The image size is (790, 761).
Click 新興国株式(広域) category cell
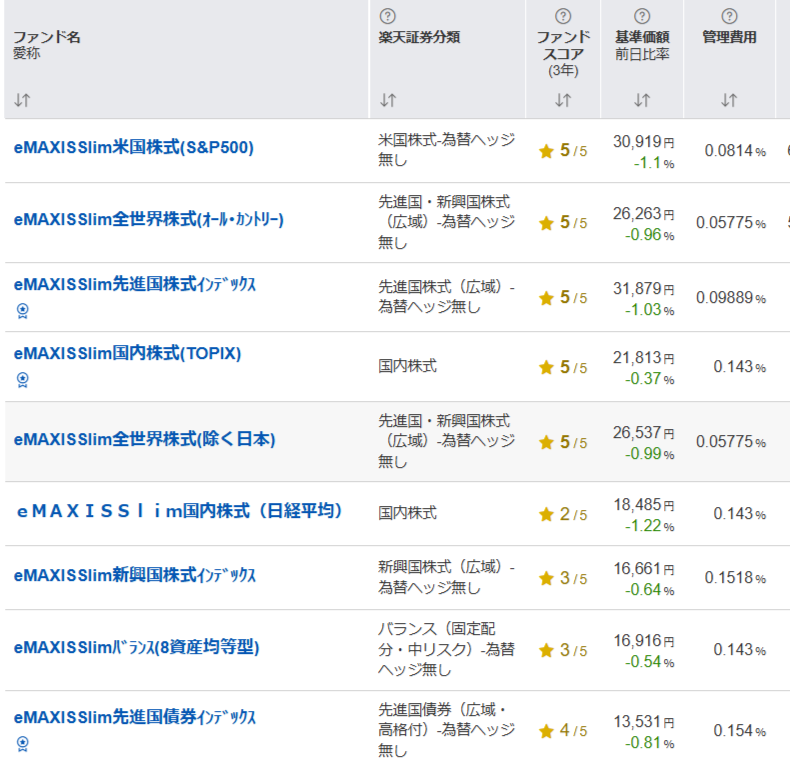point(446,577)
